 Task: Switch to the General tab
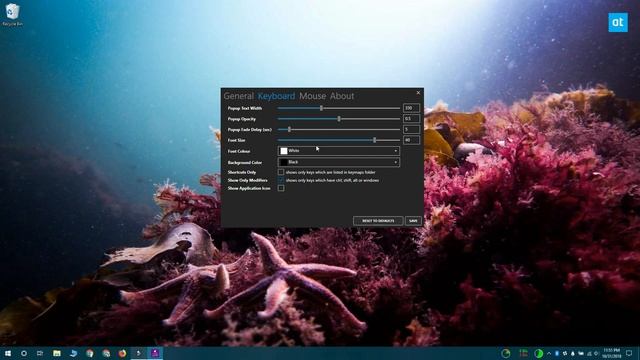[238, 96]
